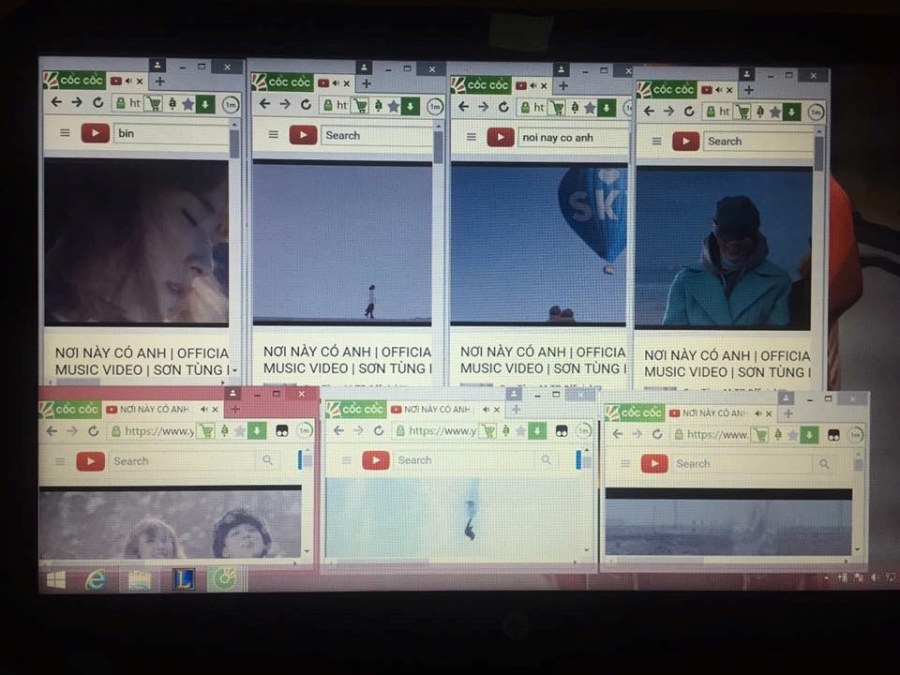Click page scrollbar in teal coat man window

(819, 154)
